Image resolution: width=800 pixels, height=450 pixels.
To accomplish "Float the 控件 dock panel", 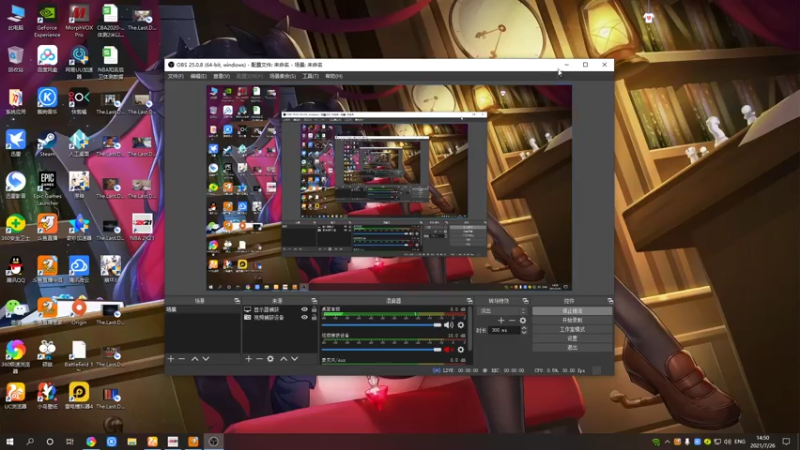I will coord(610,301).
